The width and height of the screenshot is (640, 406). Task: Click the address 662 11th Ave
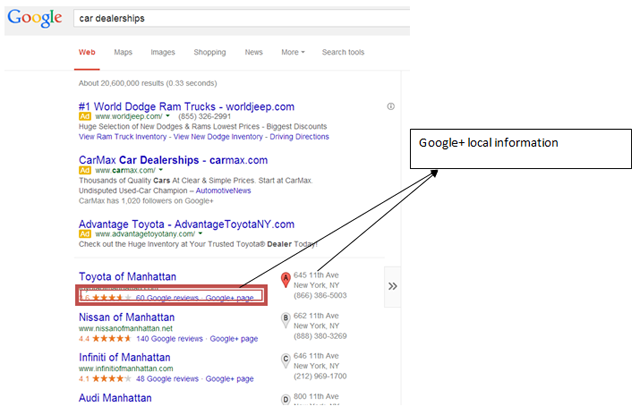point(316,316)
